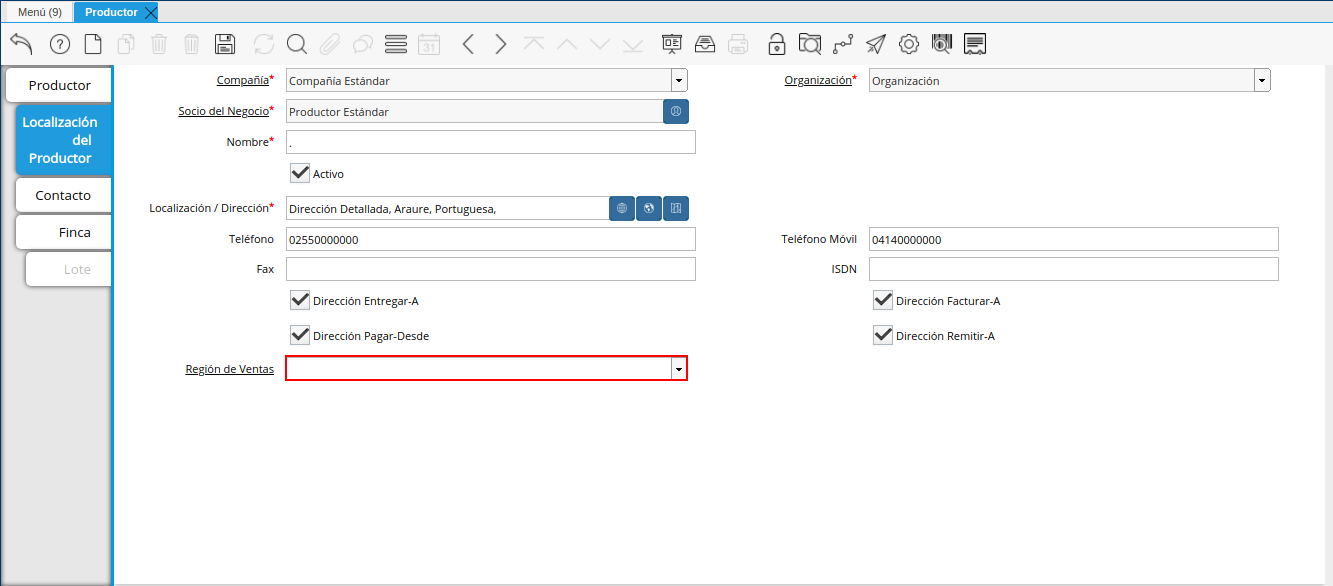Go to next record right chevron

tap(501, 44)
